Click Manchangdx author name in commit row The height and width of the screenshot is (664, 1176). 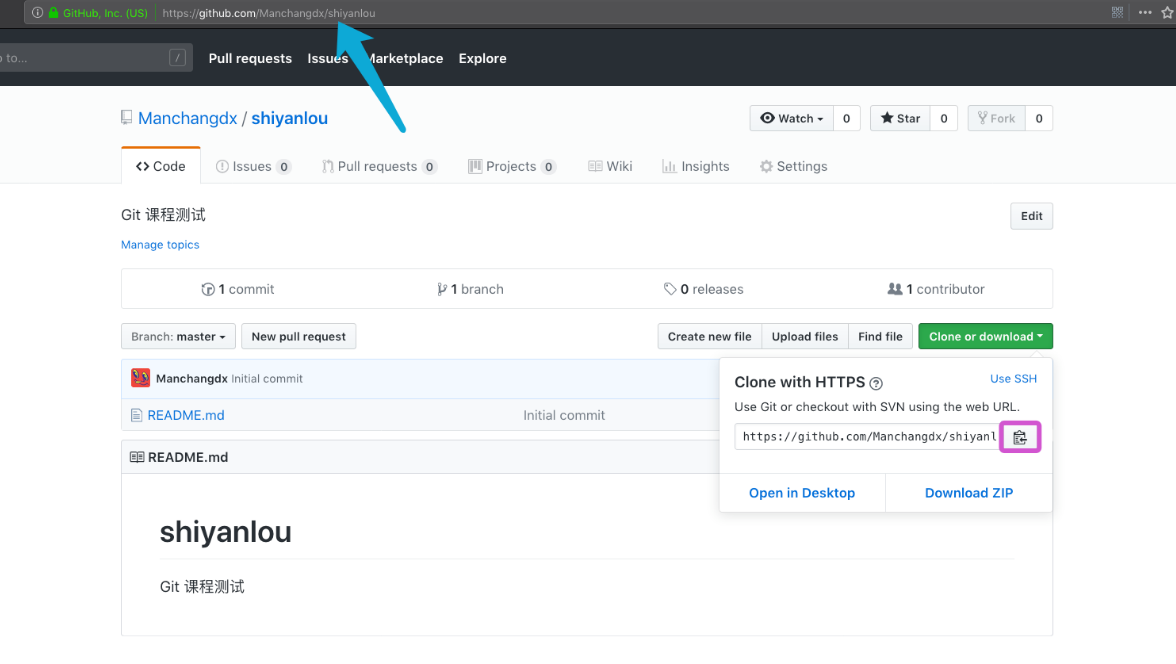[192, 378]
